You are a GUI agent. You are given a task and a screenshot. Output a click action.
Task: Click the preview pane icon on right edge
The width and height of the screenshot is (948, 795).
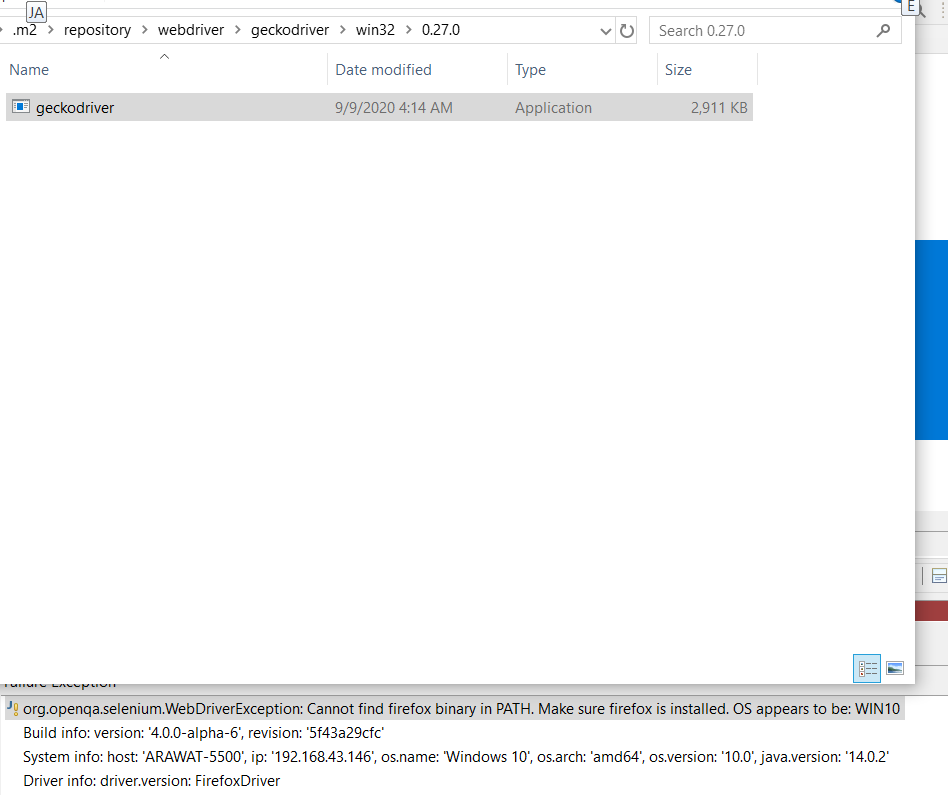[x=938, y=576]
